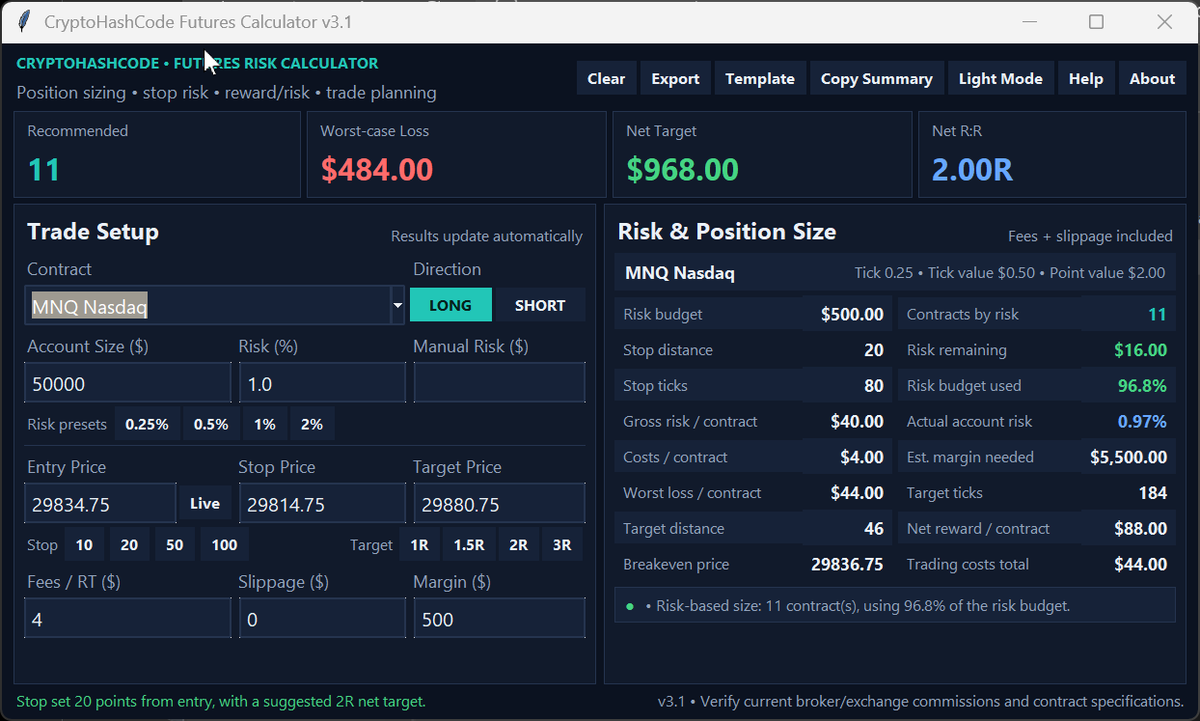Click the Breakeven price value 29836.75
This screenshot has height=721, width=1200.
point(847,564)
